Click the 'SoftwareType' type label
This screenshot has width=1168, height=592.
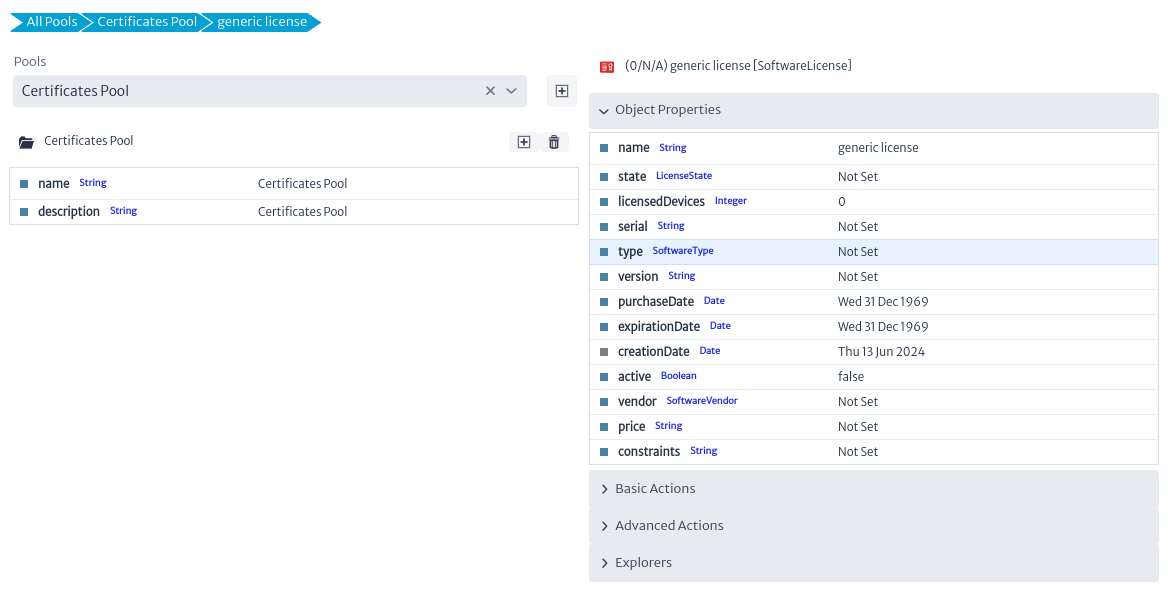click(683, 251)
